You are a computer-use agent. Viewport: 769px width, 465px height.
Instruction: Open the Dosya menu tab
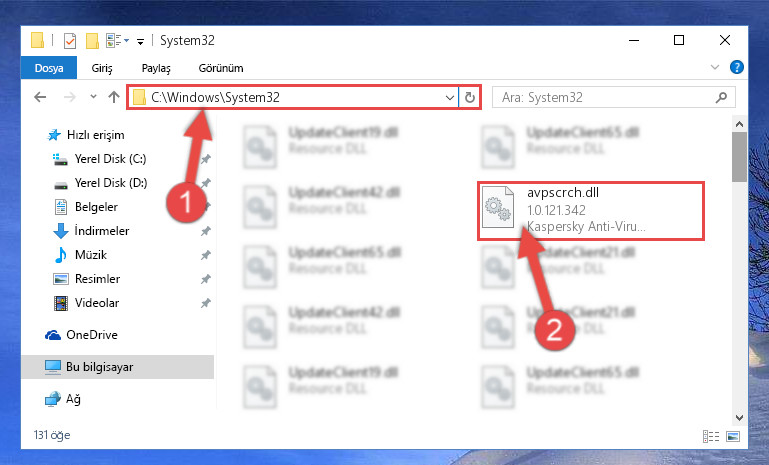pos(49,68)
